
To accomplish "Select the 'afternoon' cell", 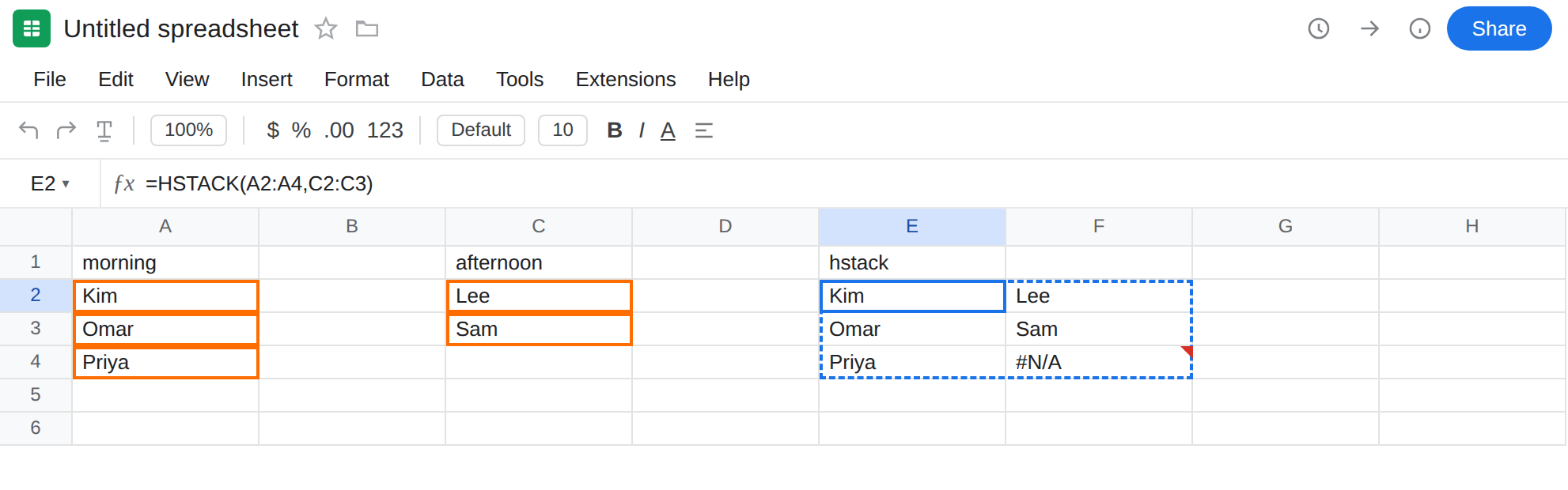I will tap(539, 262).
